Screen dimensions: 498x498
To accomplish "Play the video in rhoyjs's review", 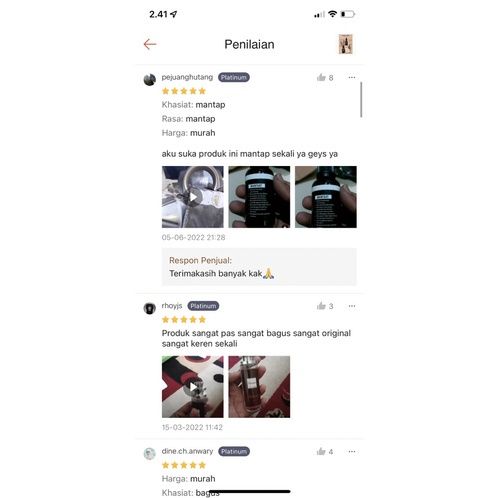I will [193, 387].
